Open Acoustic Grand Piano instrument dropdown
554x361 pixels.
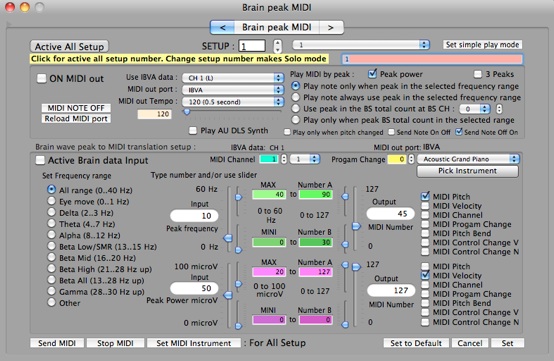tap(468, 159)
